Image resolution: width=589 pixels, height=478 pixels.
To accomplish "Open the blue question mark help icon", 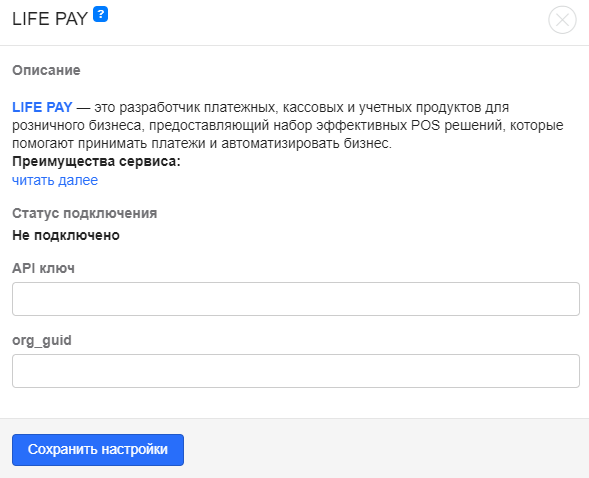I will point(100,15).
